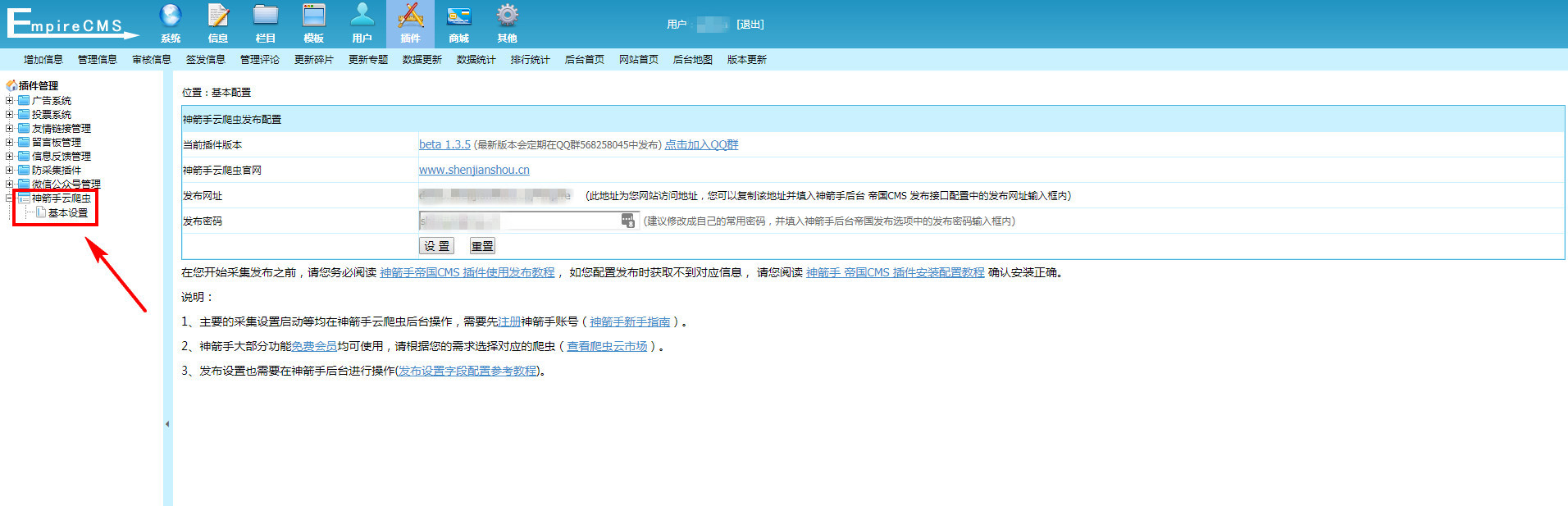This screenshot has height=506, width=1568.
Task: Open 发布设置字段配置参考教程 link
Action: tap(467, 371)
